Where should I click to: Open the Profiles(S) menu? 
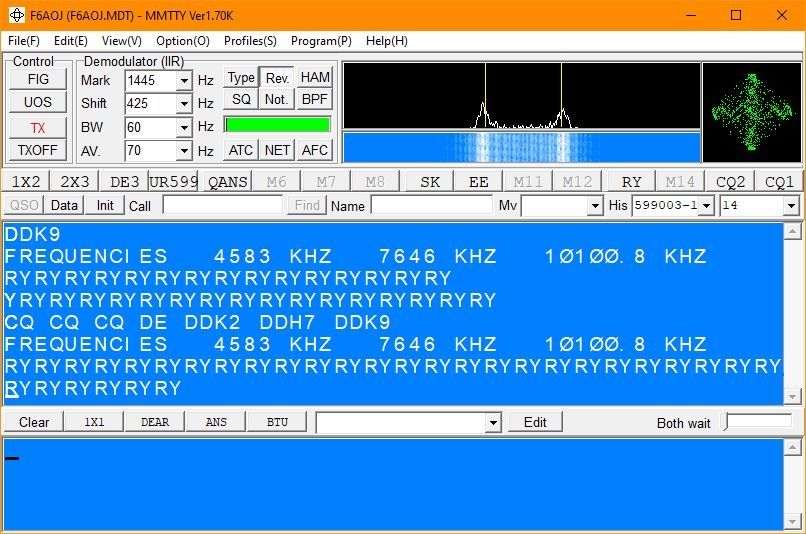(250, 41)
